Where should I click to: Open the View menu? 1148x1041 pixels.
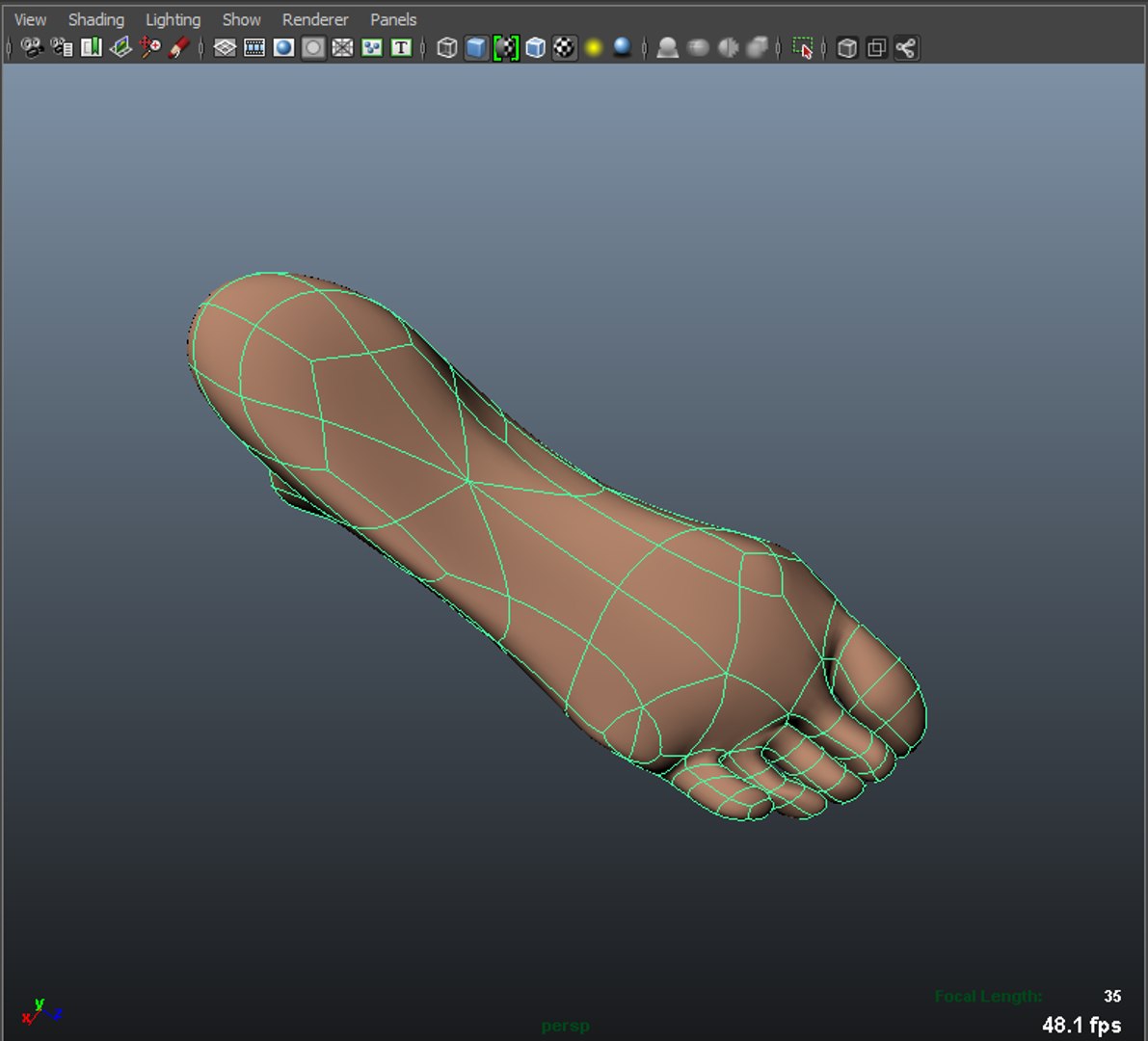point(30,20)
